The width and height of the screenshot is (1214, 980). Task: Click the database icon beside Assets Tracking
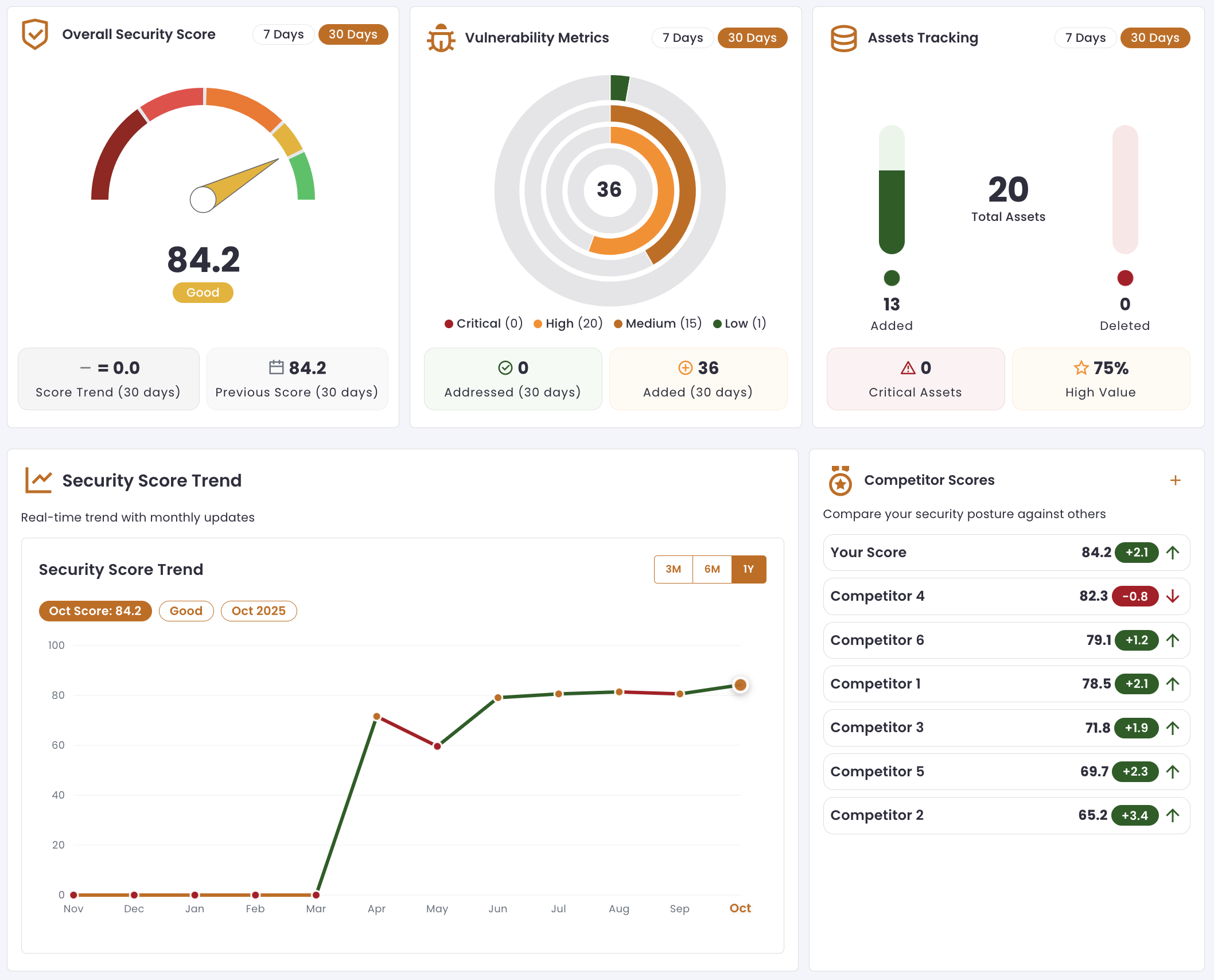click(x=843, y=37)
